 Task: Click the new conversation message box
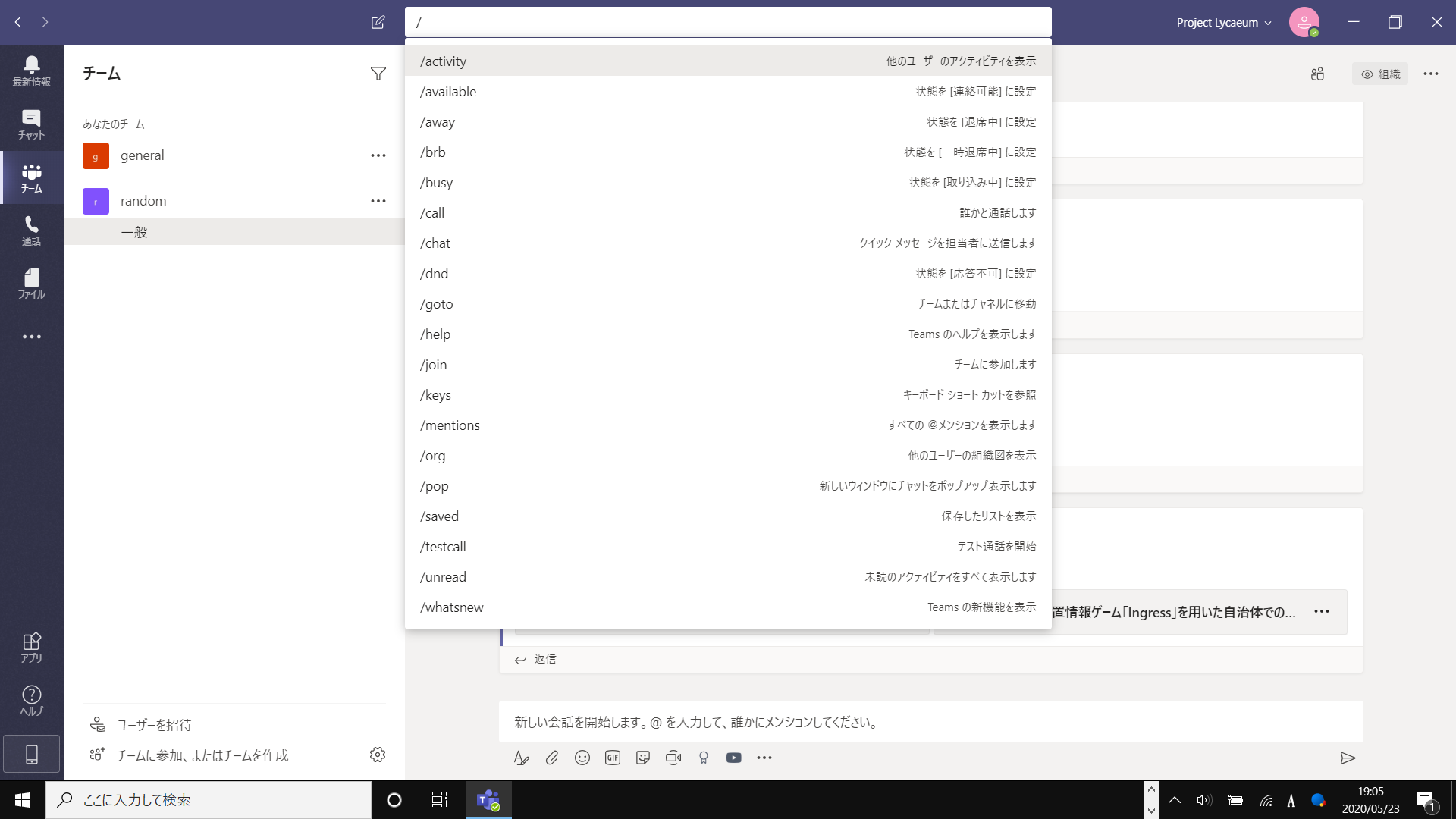[834, 722]
